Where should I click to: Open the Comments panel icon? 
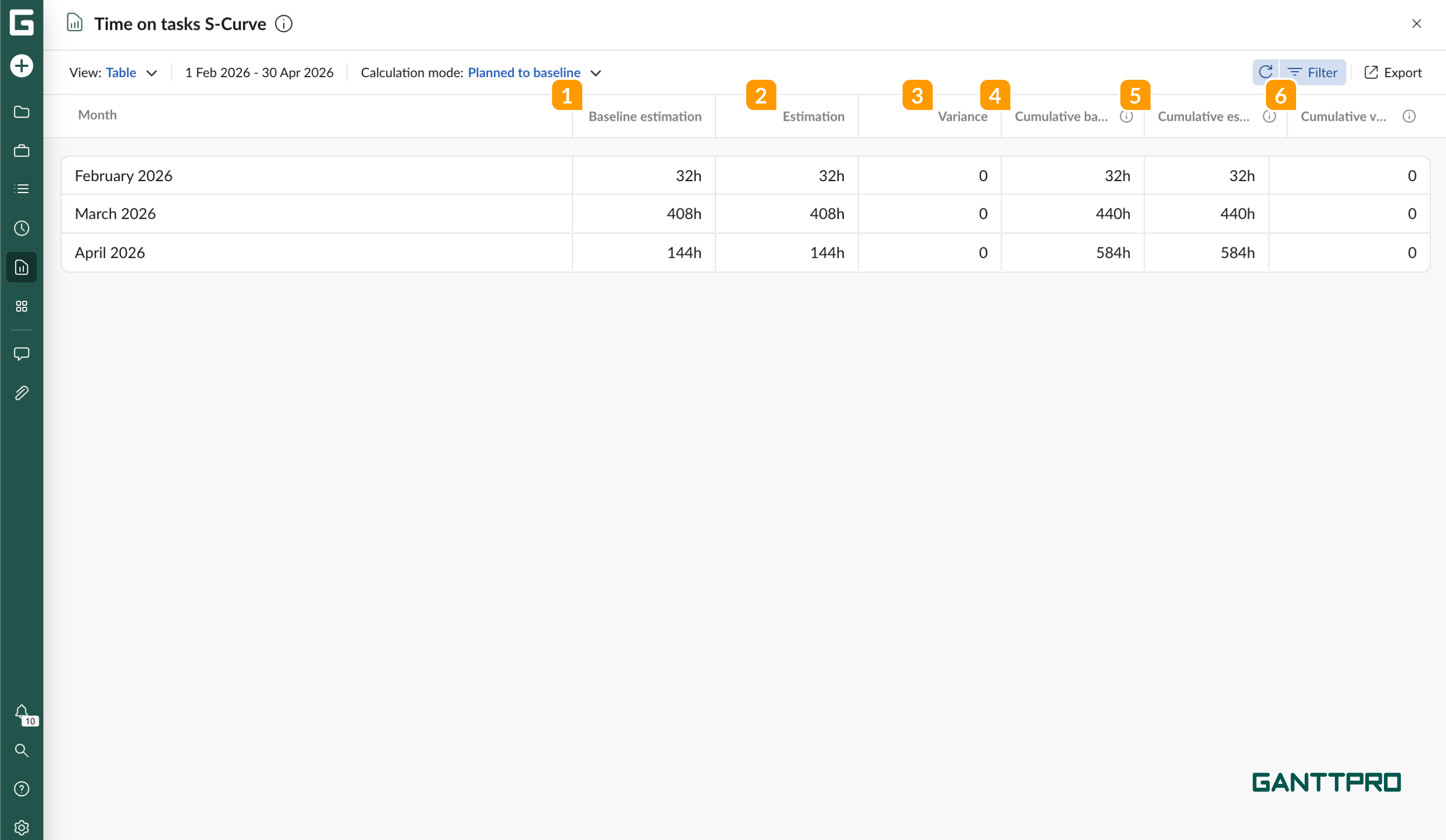[x=21, y=354]
